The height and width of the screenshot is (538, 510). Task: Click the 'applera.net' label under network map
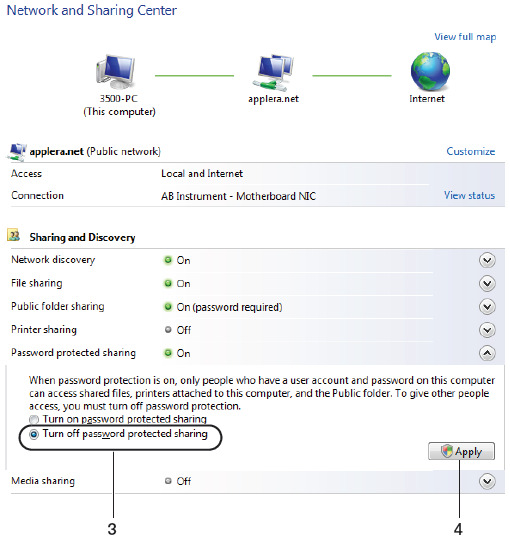coord(274,99)
